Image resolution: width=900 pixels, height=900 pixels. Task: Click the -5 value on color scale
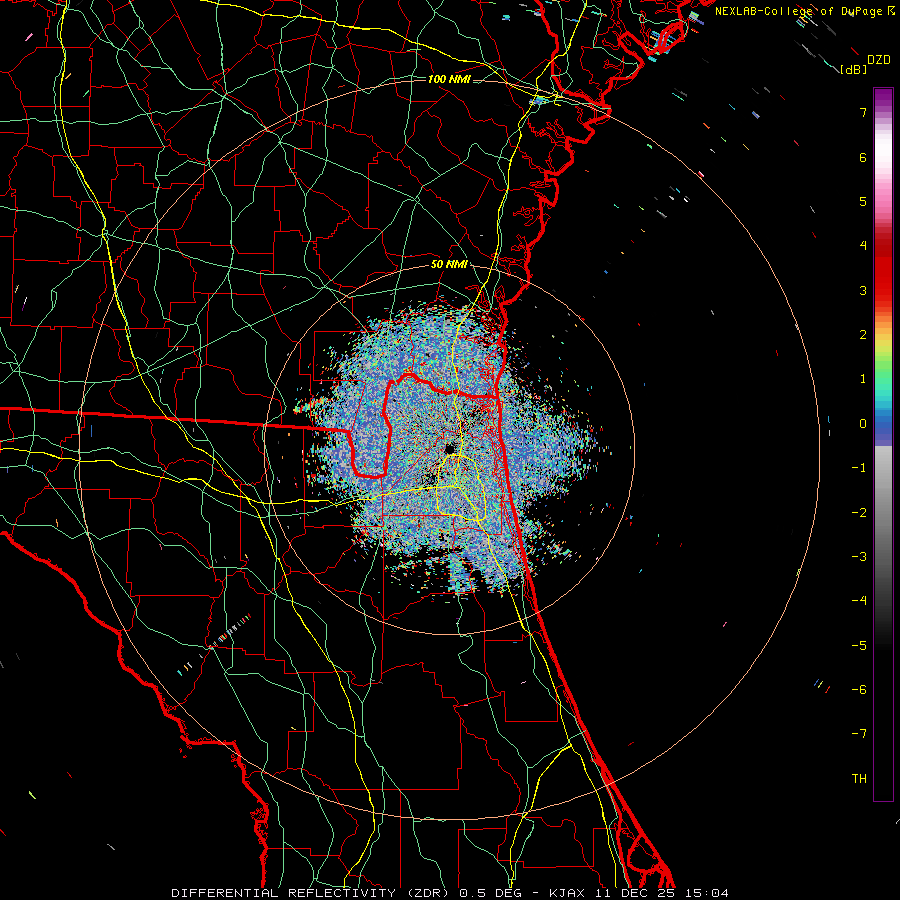tap(859, 646)
